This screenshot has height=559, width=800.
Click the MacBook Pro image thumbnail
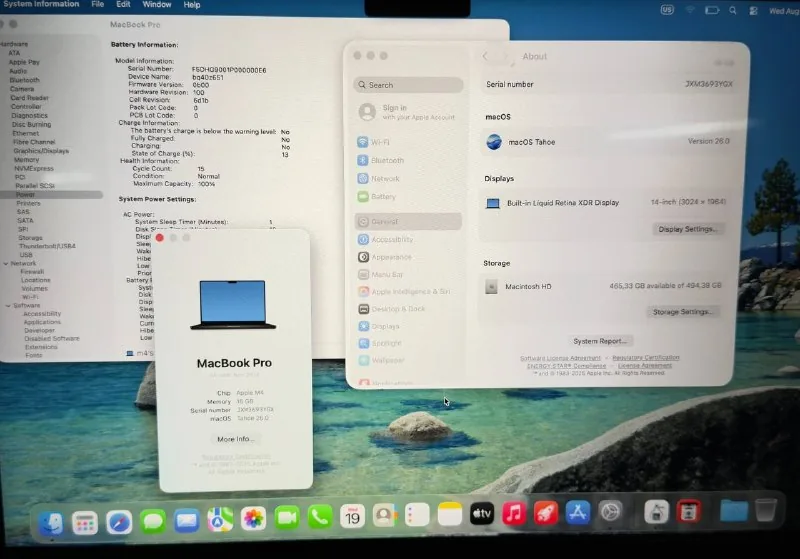click(x=233, y=304)
